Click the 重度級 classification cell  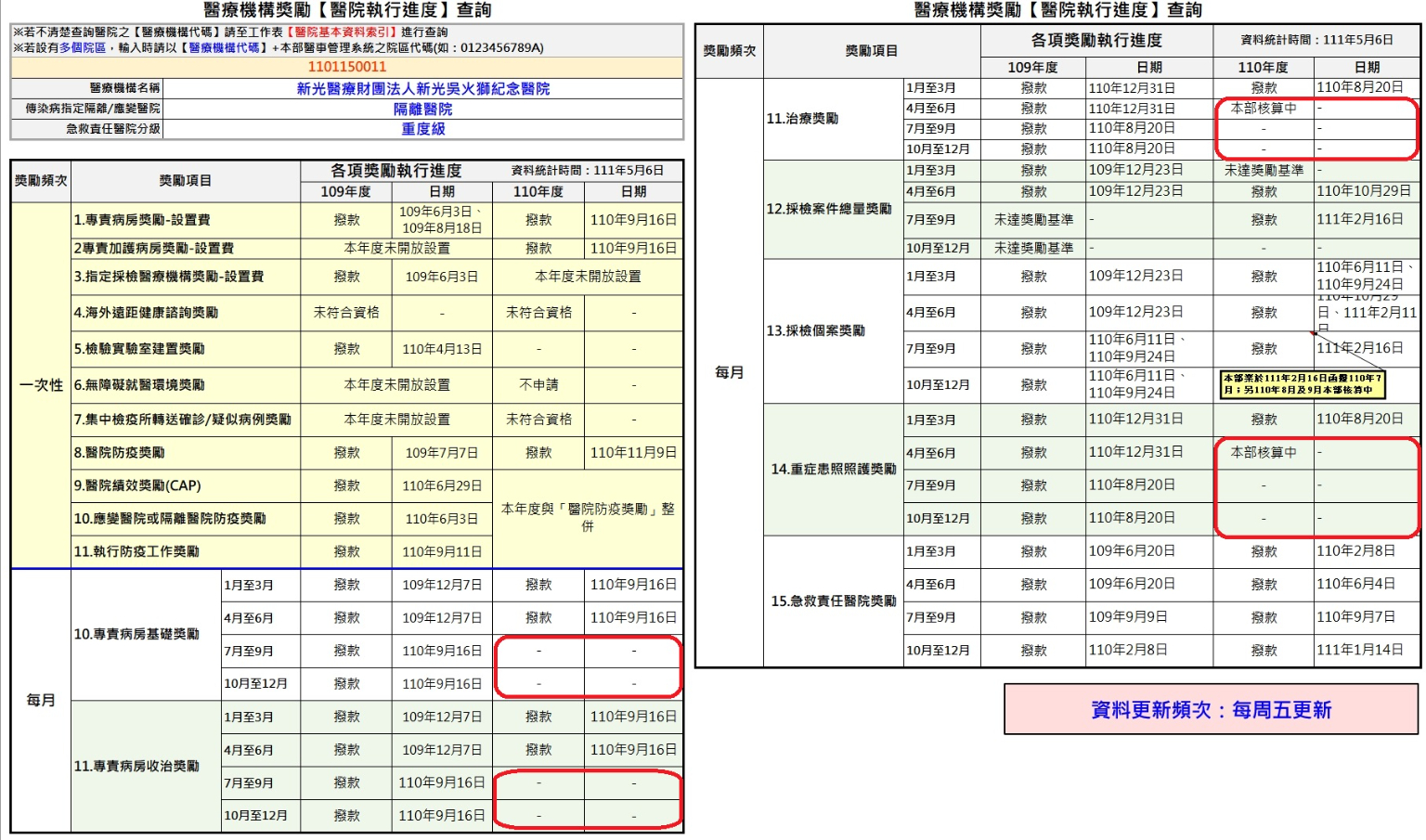coord(422,129)
